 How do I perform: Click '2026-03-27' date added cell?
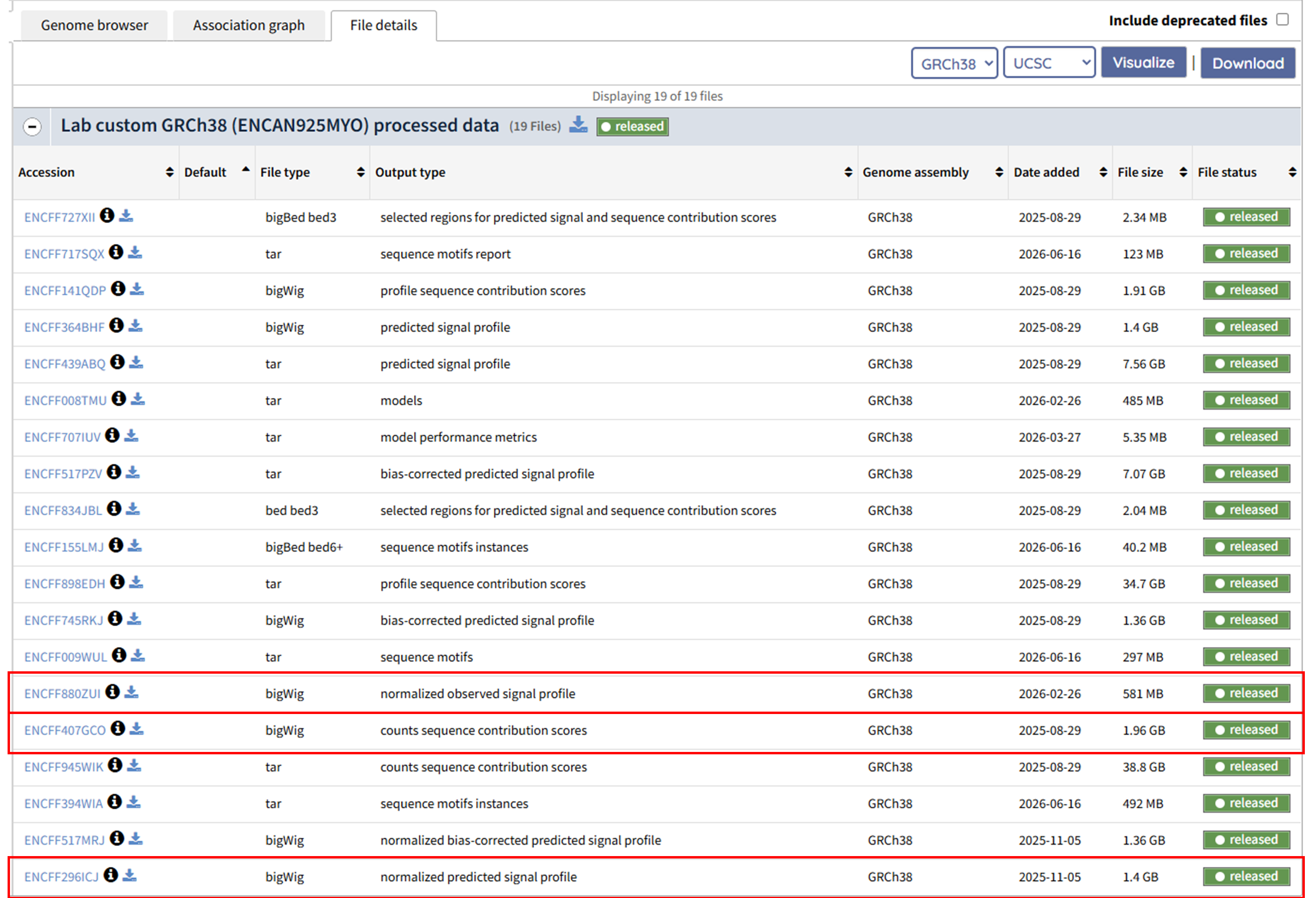click(x=1049, y=437)
